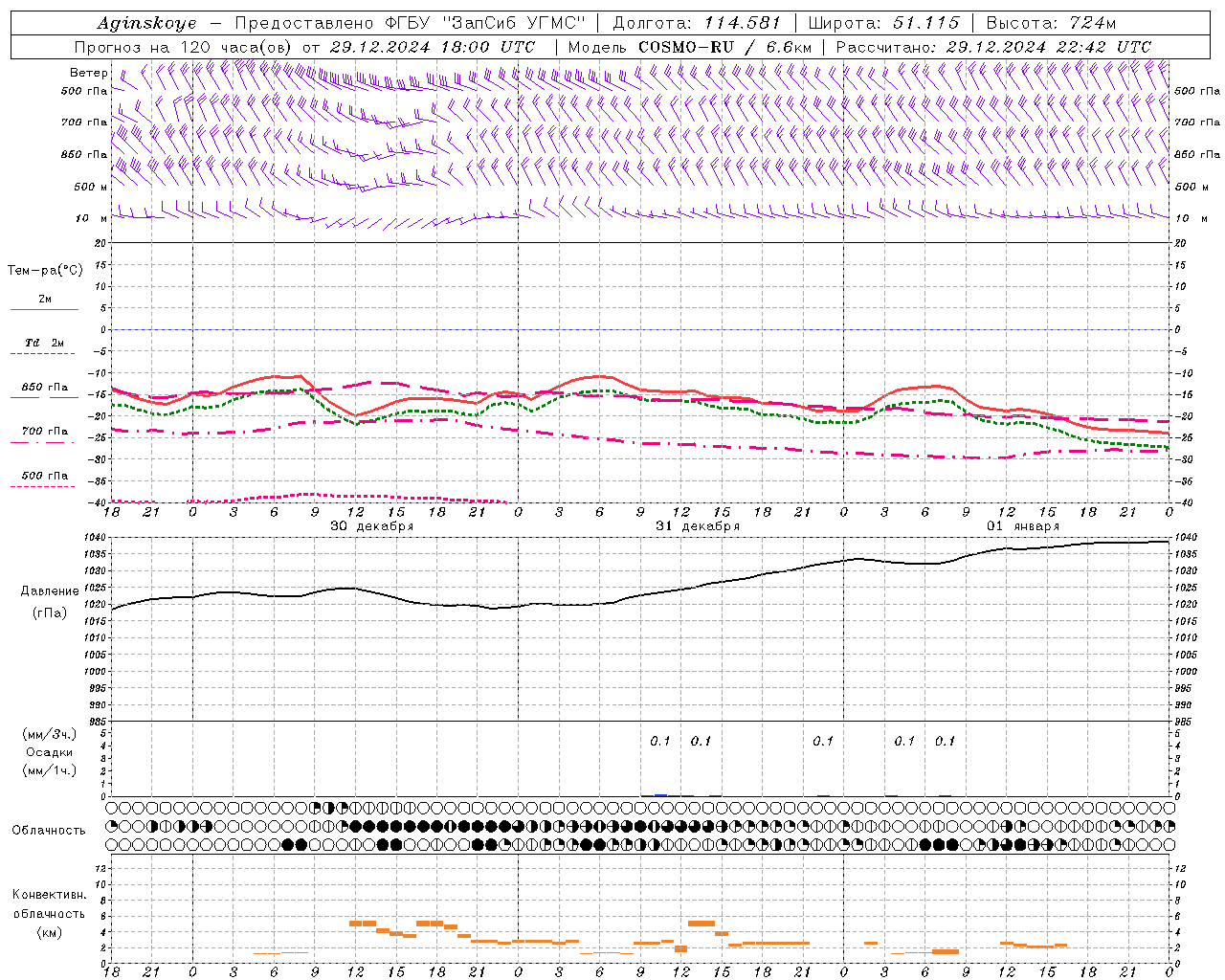Image resolution: width=1225 pixels, height=980 pixels.
Task: Click the 01 января date label
Action: coord(1023,526)
